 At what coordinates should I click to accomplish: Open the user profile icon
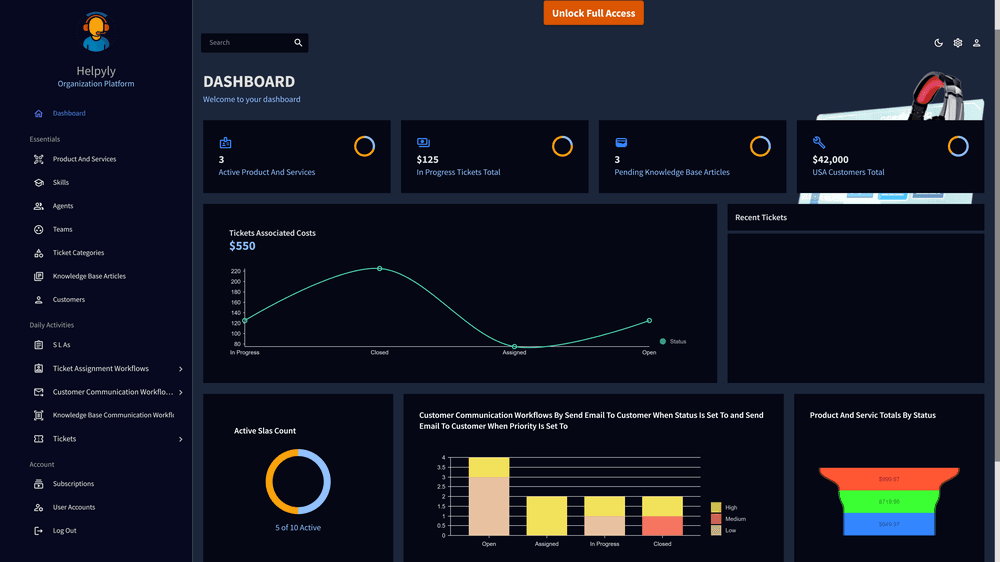pos(977,43)
